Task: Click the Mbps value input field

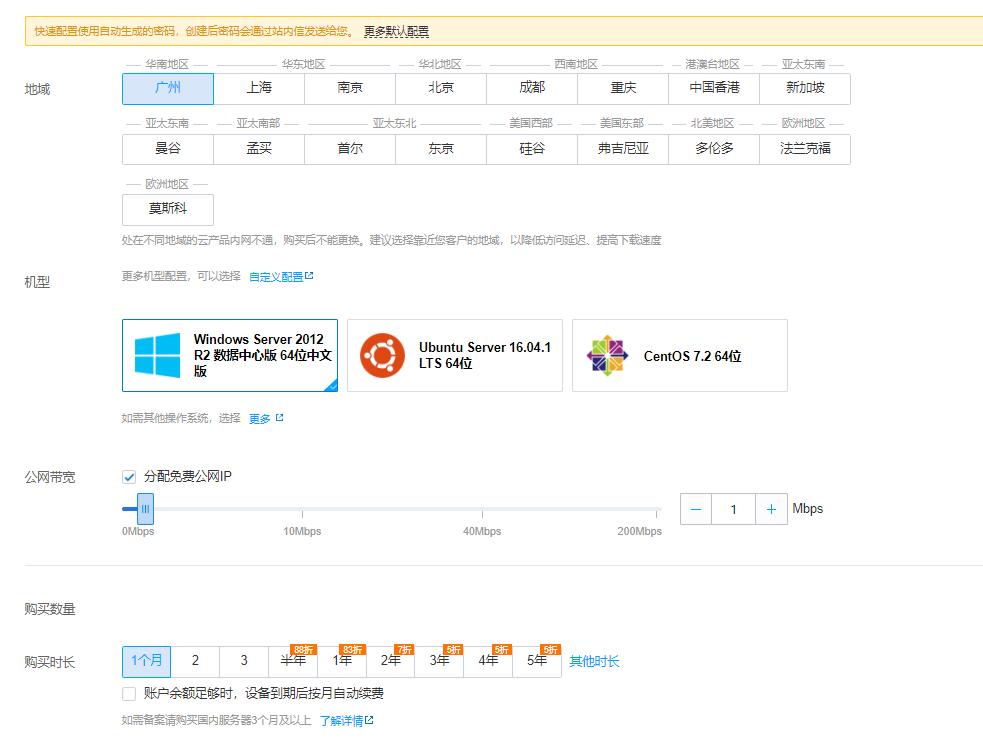Action: coord(734,509)
